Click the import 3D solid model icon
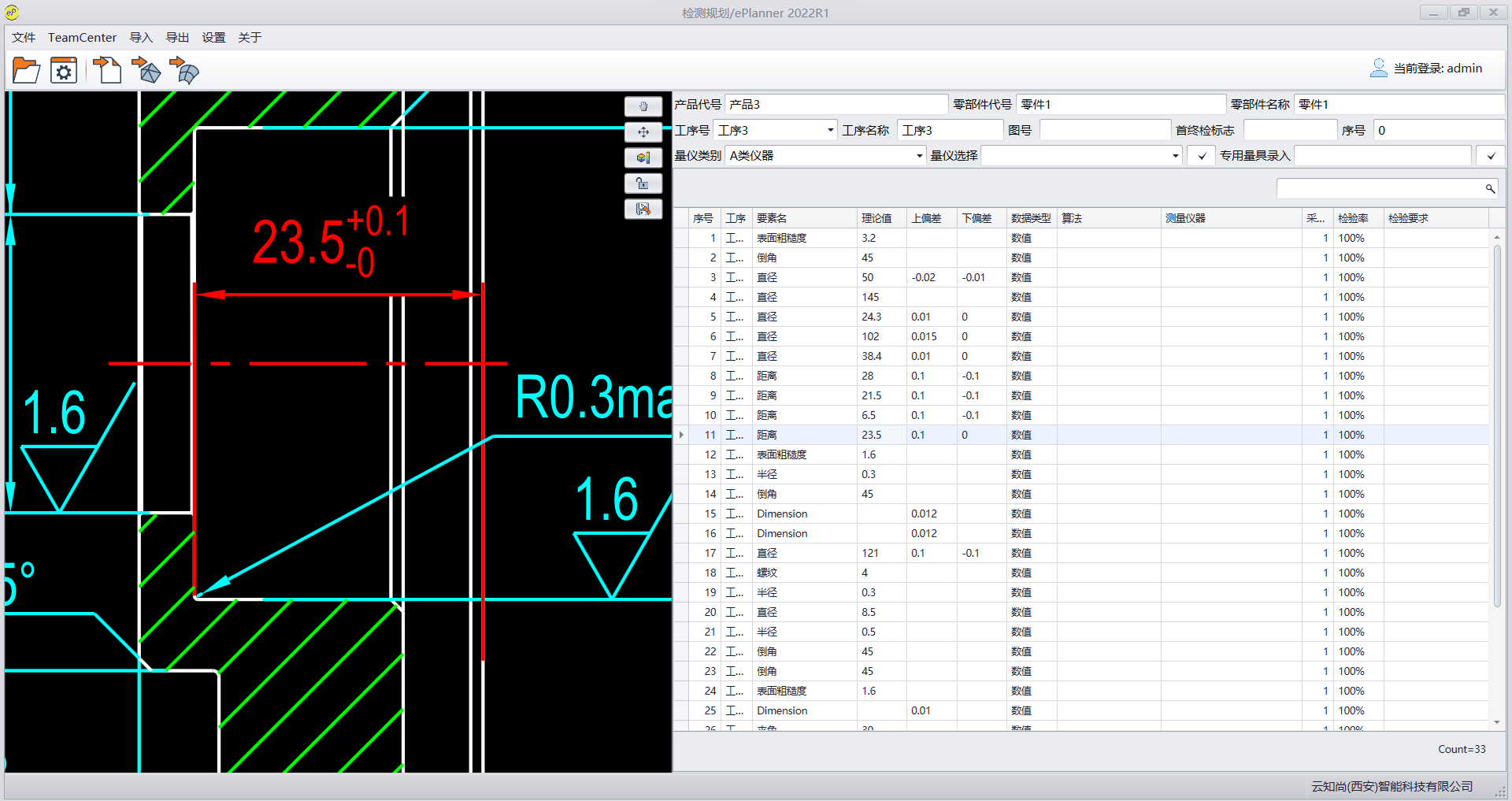 point(146,70)
